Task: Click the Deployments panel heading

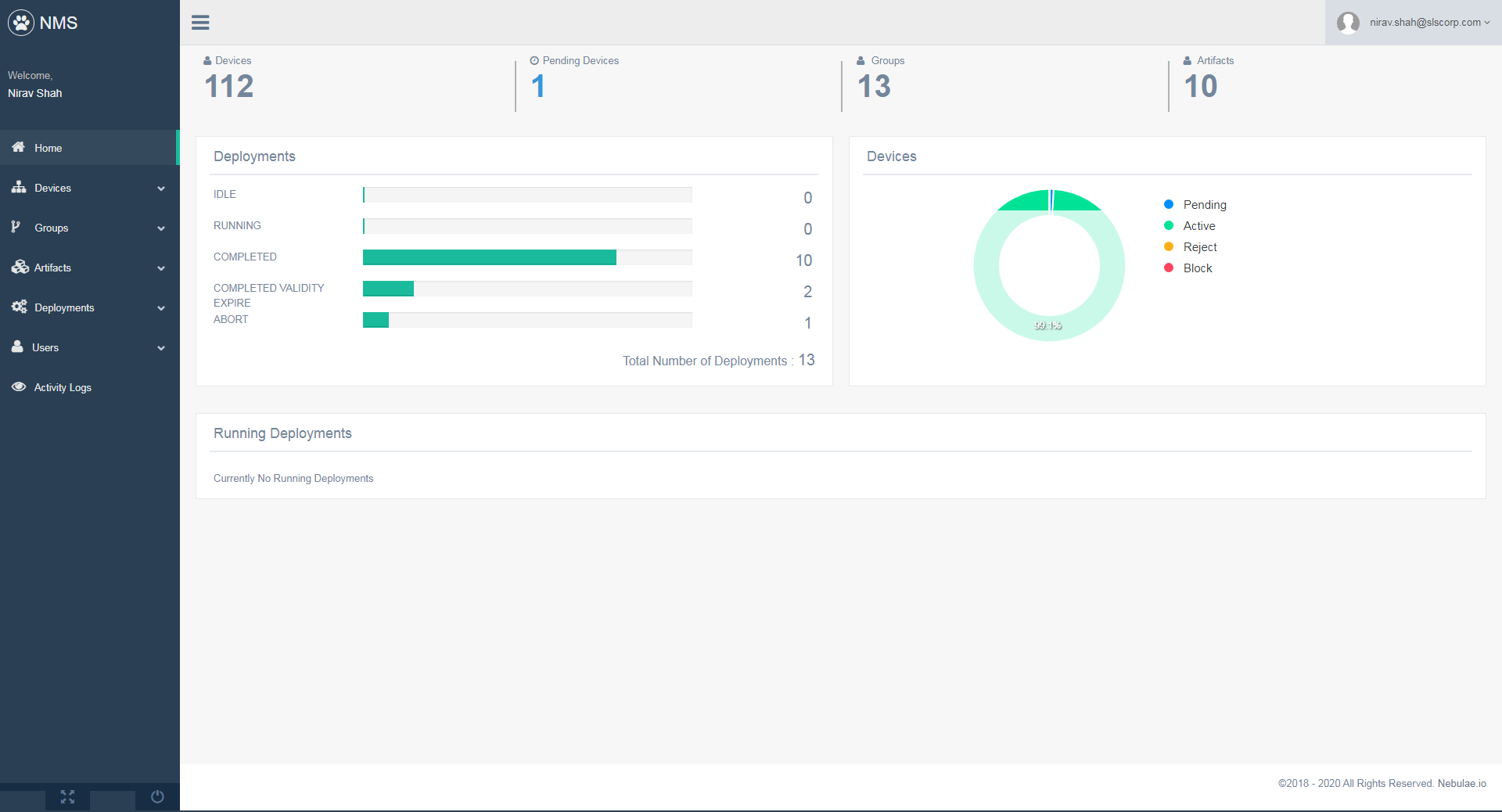Action: pyautogui.click(x=254, y=156)
